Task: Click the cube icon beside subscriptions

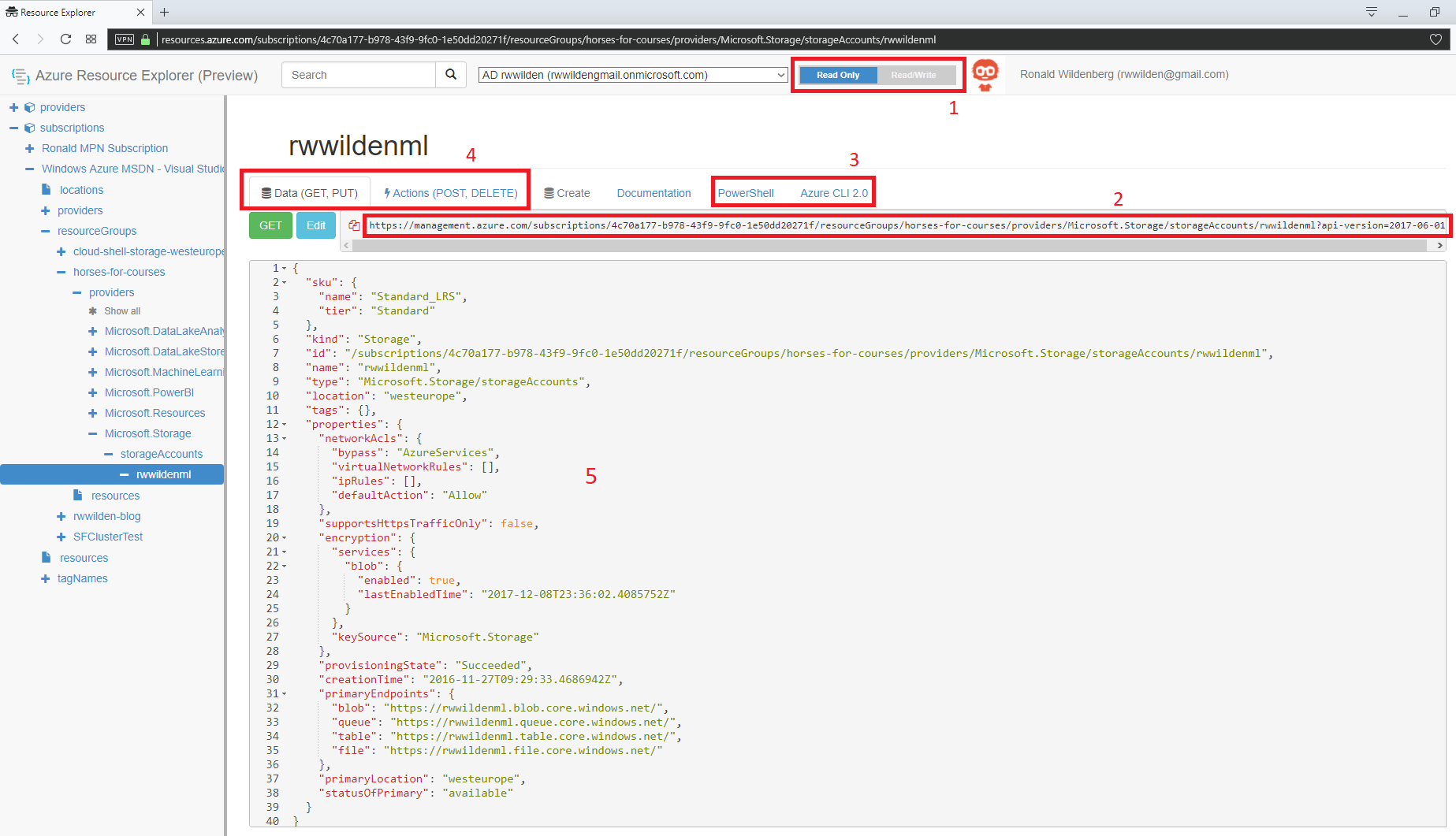Action: click(x=29, y=128)
